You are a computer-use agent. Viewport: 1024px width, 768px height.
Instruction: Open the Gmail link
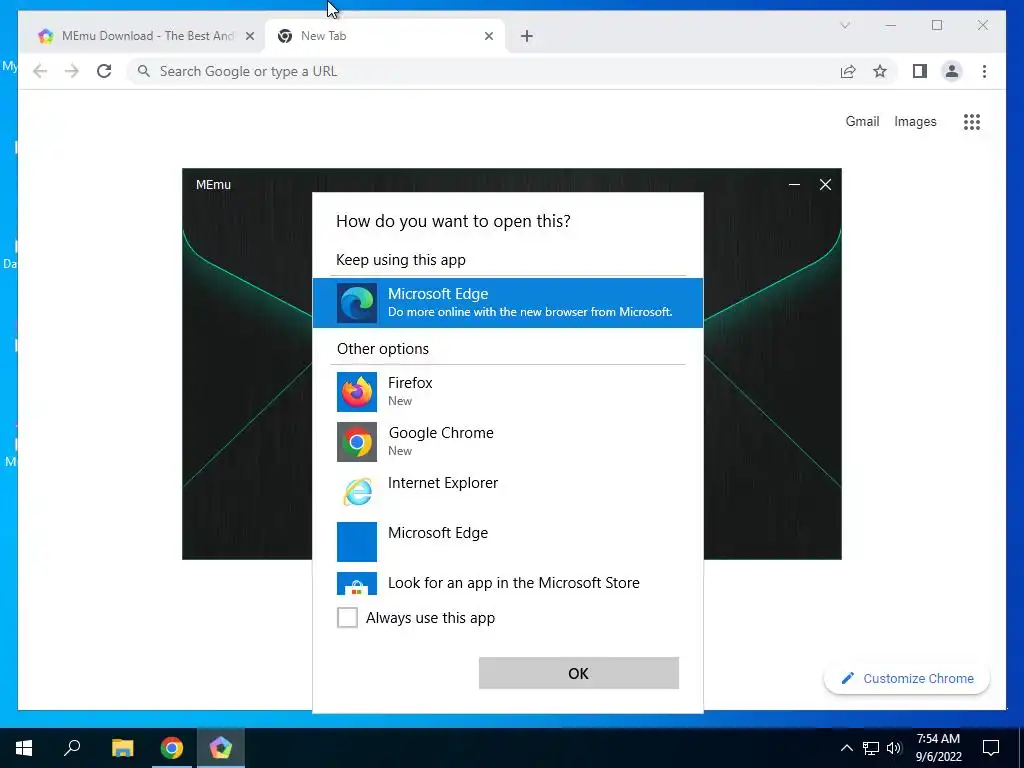862,121
